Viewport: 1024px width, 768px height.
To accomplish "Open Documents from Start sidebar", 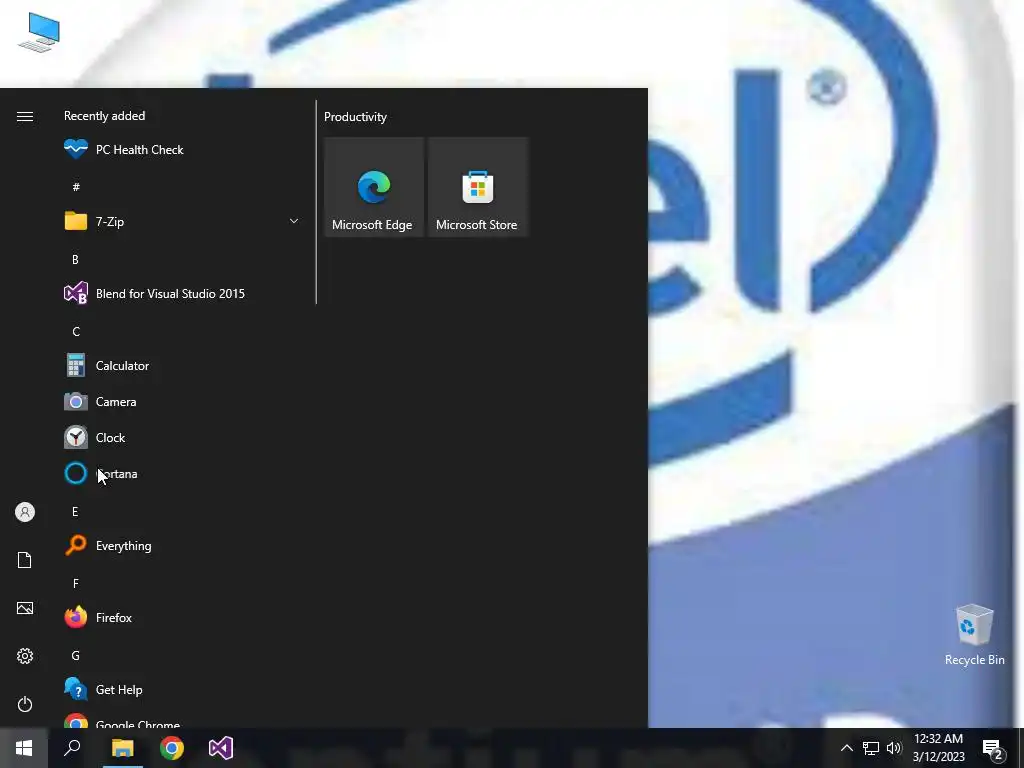I will tap(25, 560).
